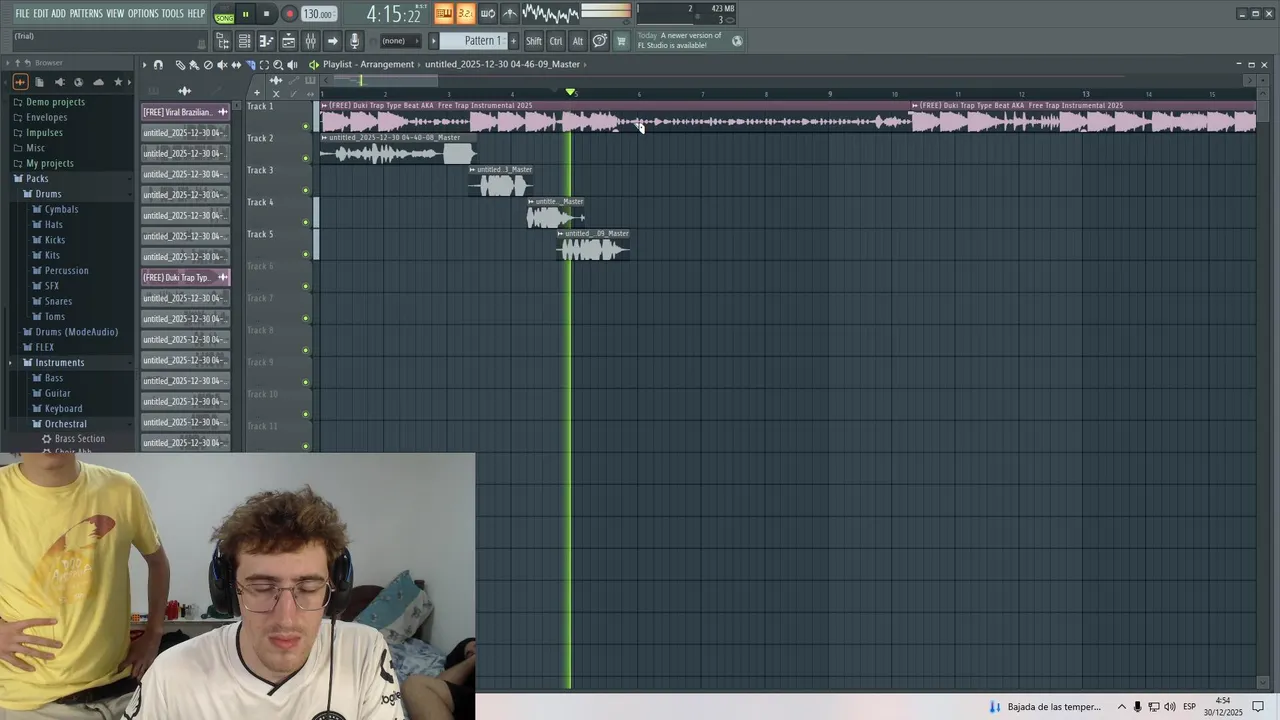Click the master volume level meter
The height and width of the screenshot is (720, 1280).
[606, 11]
